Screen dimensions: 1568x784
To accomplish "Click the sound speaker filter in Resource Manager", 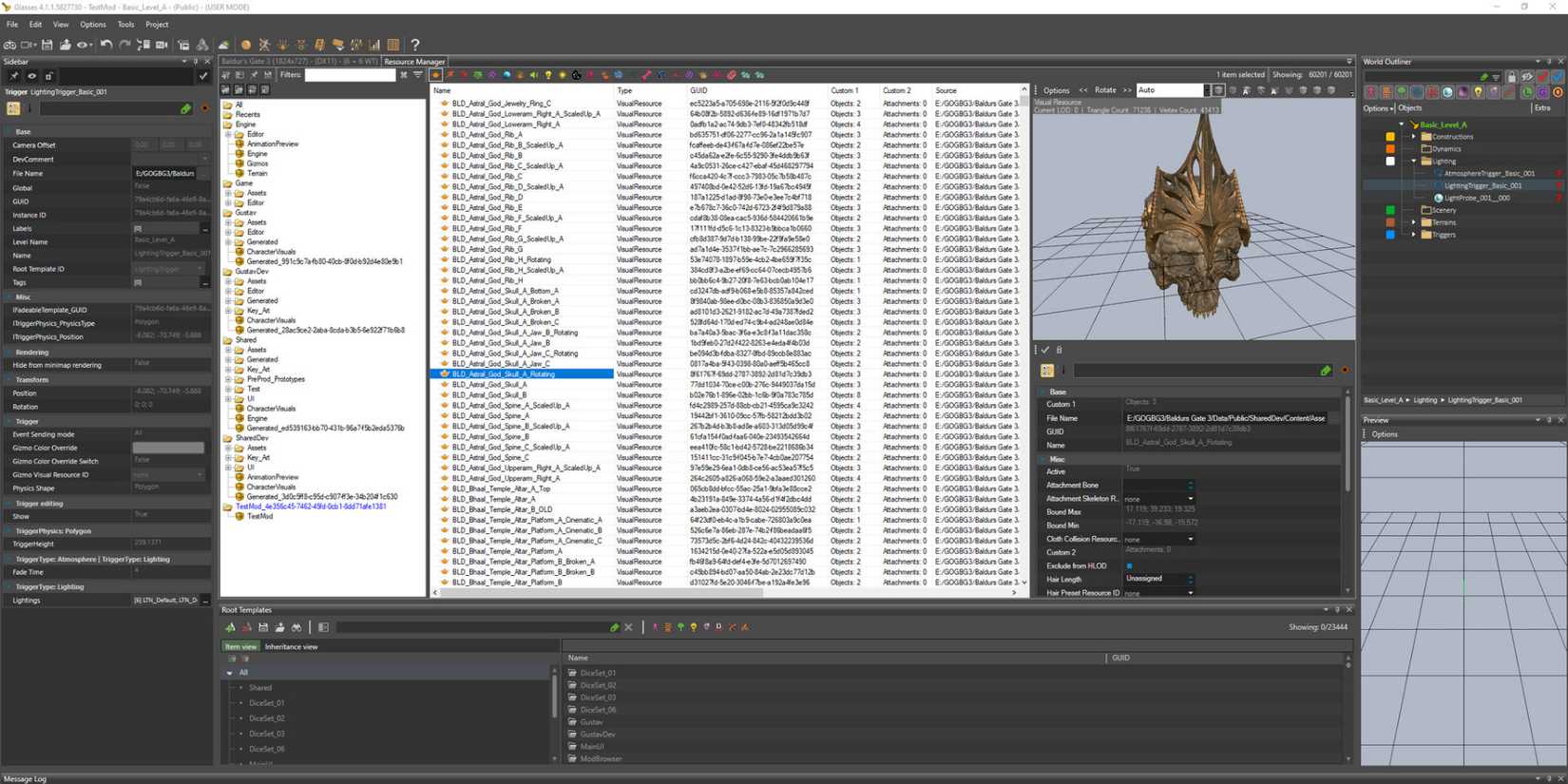I will [534, 75].
